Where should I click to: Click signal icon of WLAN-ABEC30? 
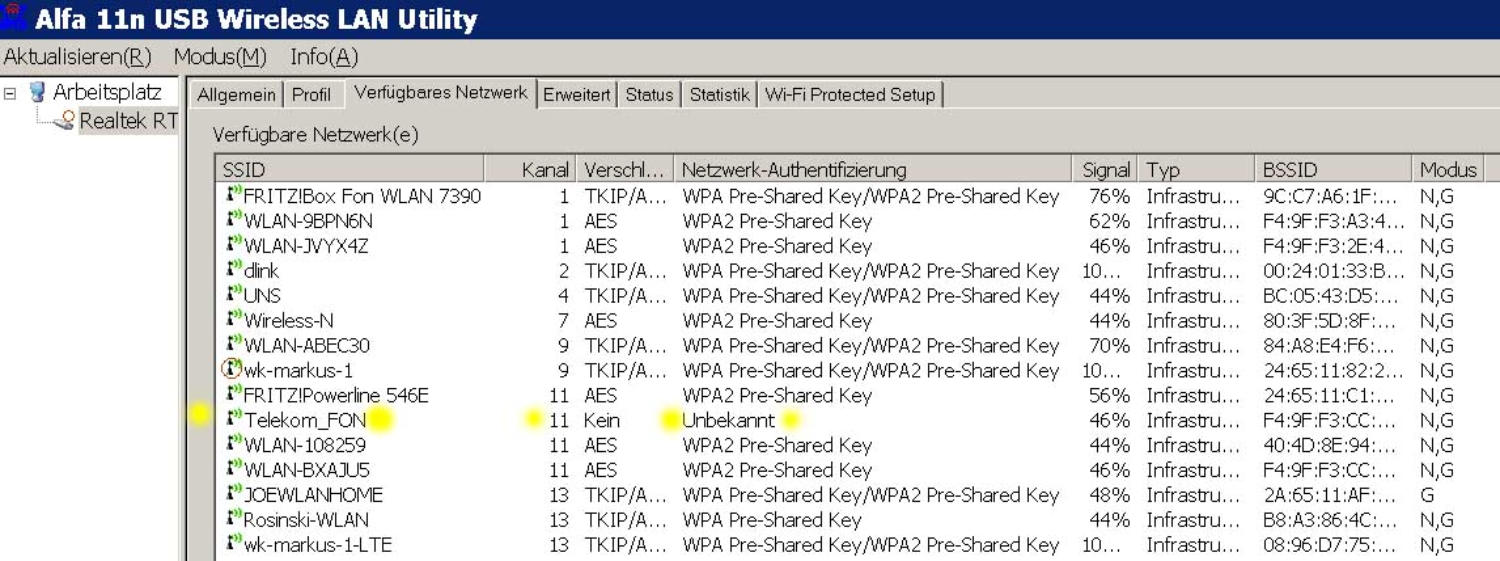coord(234,345)
